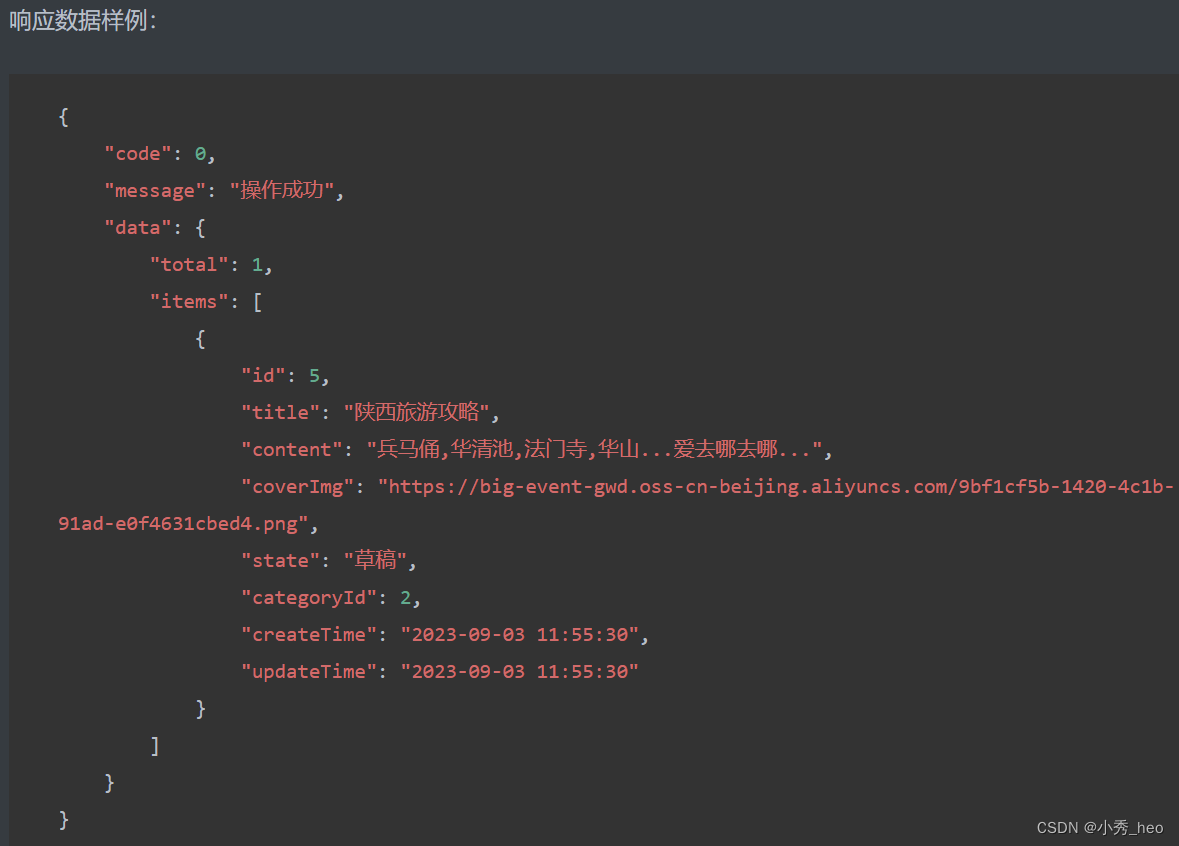Click the "code" key in JSON
The width and height of the screenshot is (1179, 846).
[138, 153]
